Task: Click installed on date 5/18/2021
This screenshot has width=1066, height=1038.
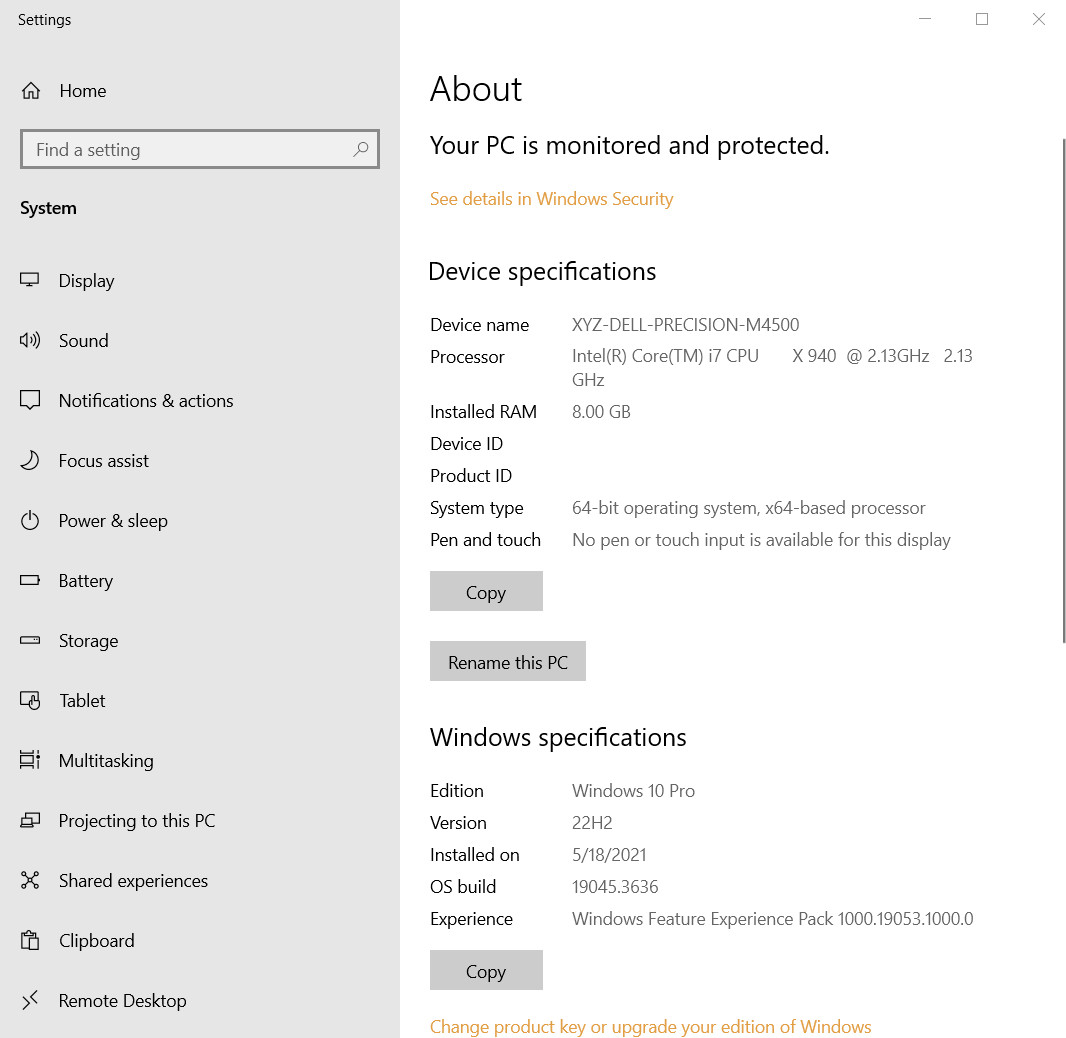Action: point(609,854)
